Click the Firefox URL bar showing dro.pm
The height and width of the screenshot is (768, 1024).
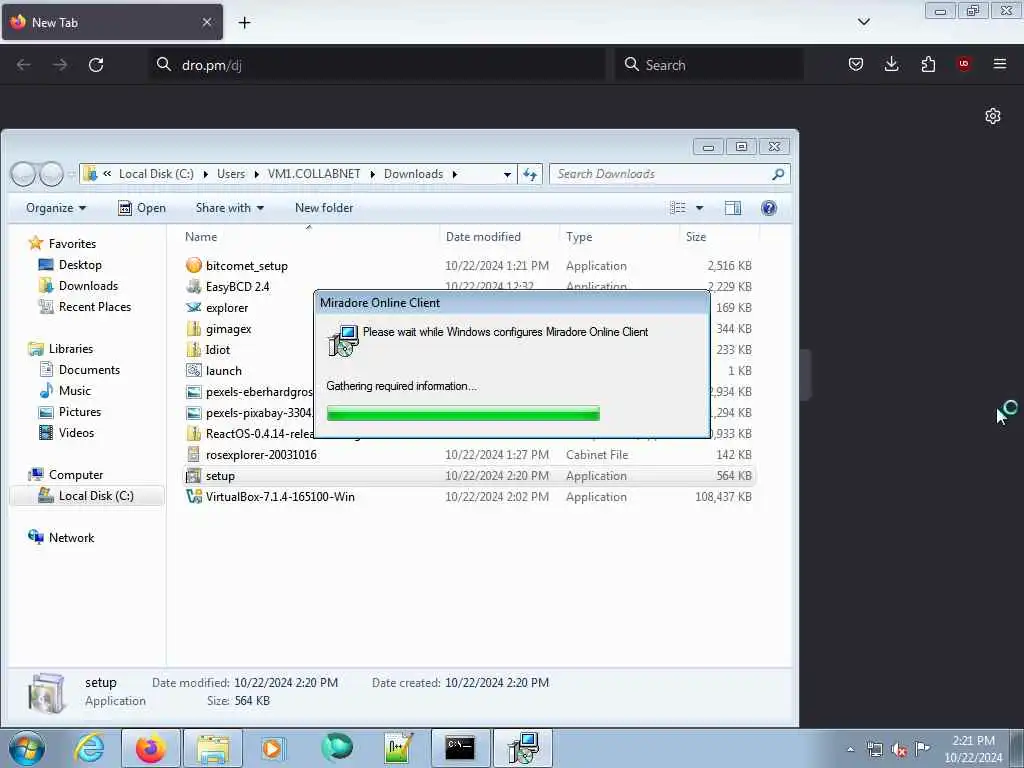click(377, 65)
